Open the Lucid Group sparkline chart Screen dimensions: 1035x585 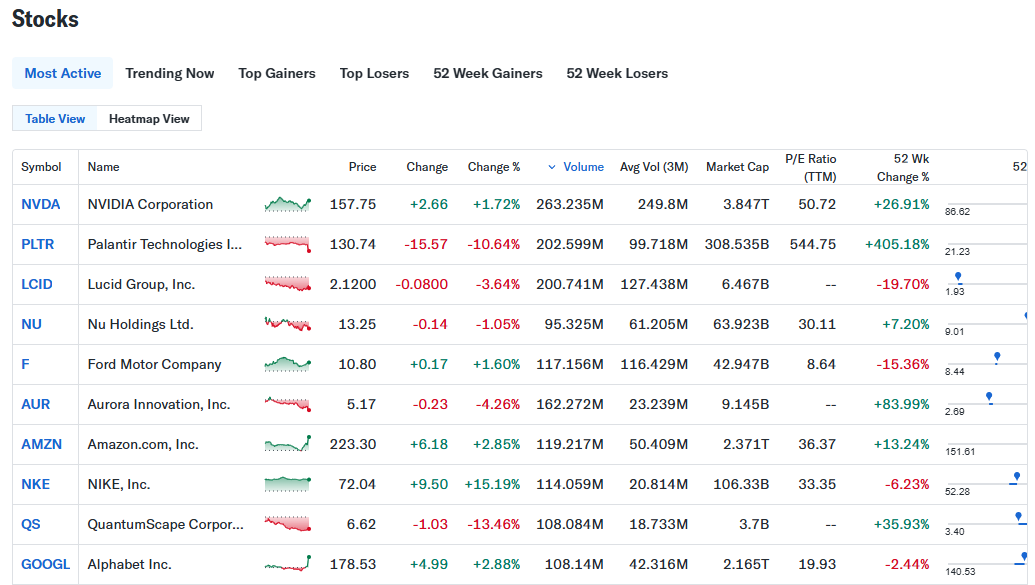[x=288, y=285]
